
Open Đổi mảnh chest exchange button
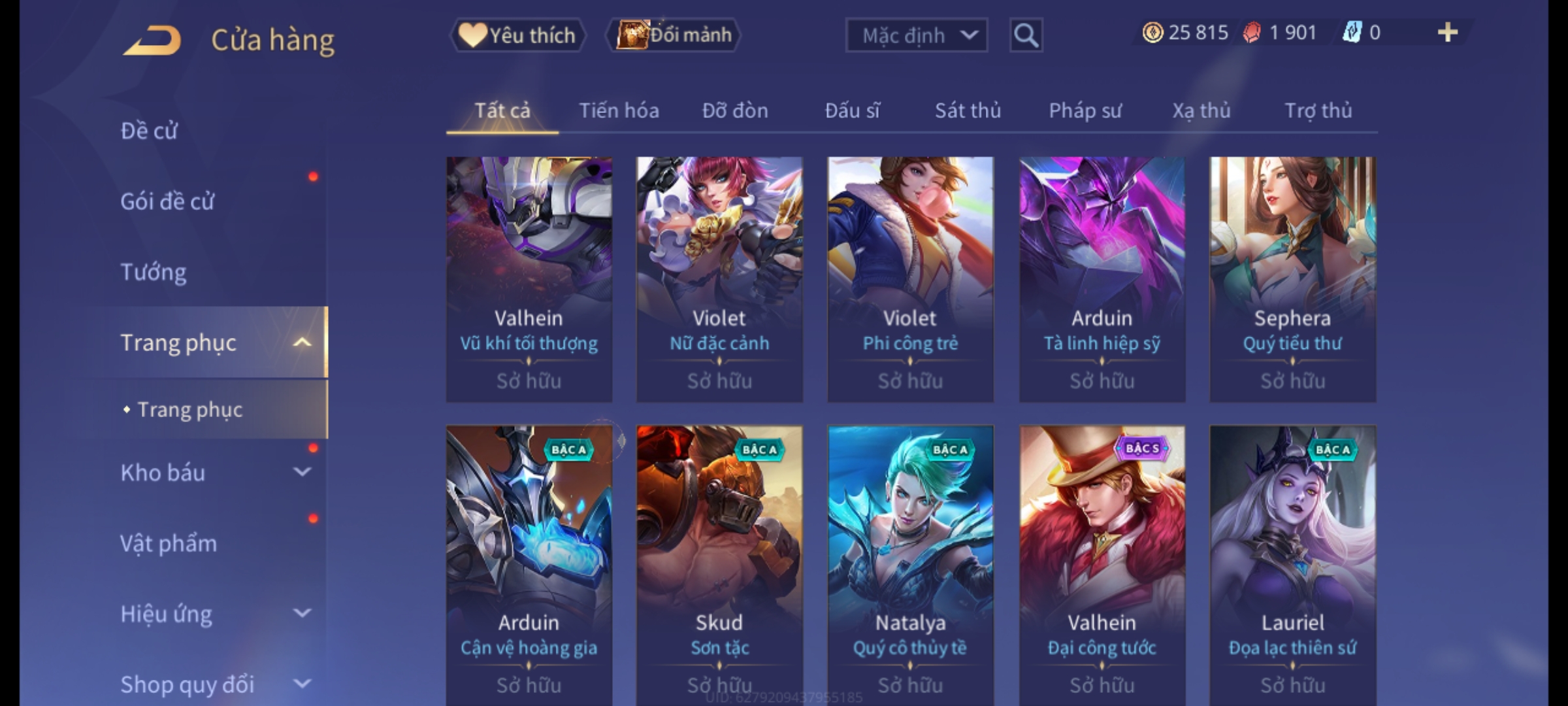point(674,35)
